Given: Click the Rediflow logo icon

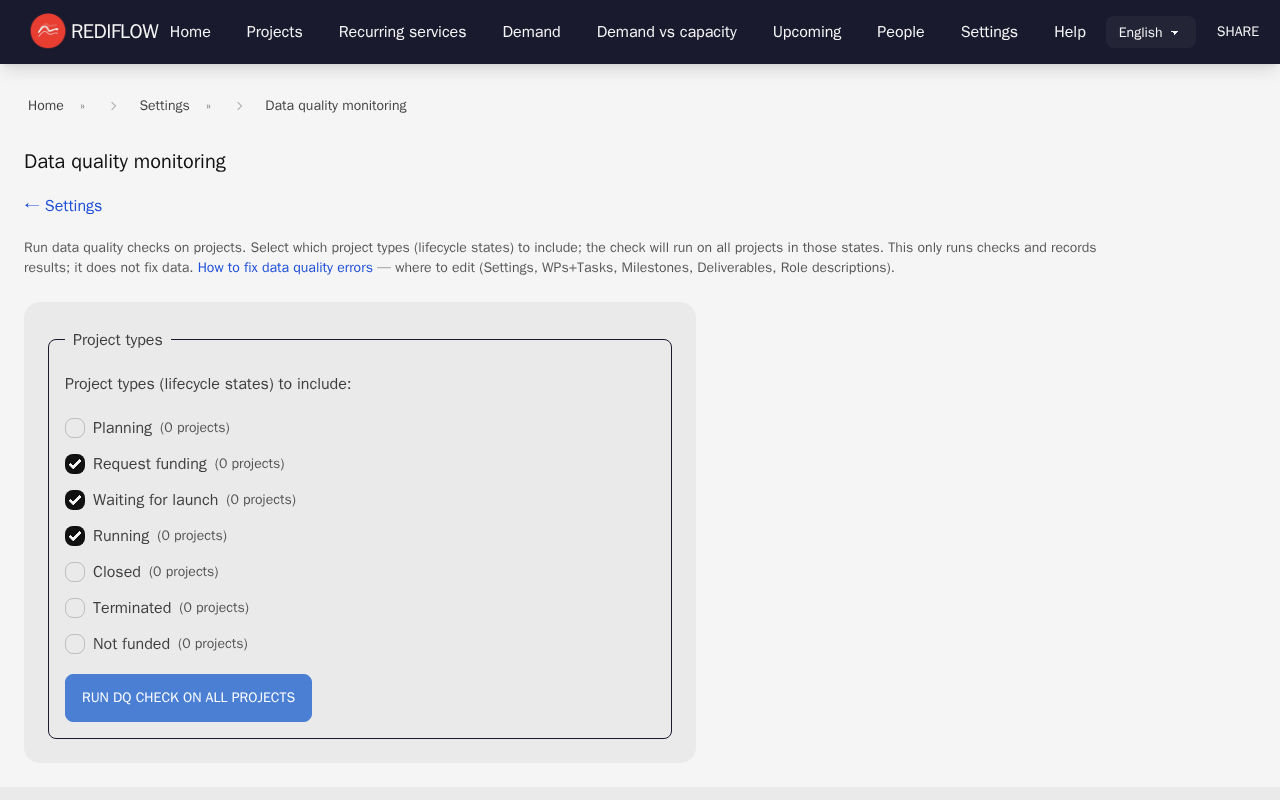Looking at the screenshot, I should pos(47,31).
